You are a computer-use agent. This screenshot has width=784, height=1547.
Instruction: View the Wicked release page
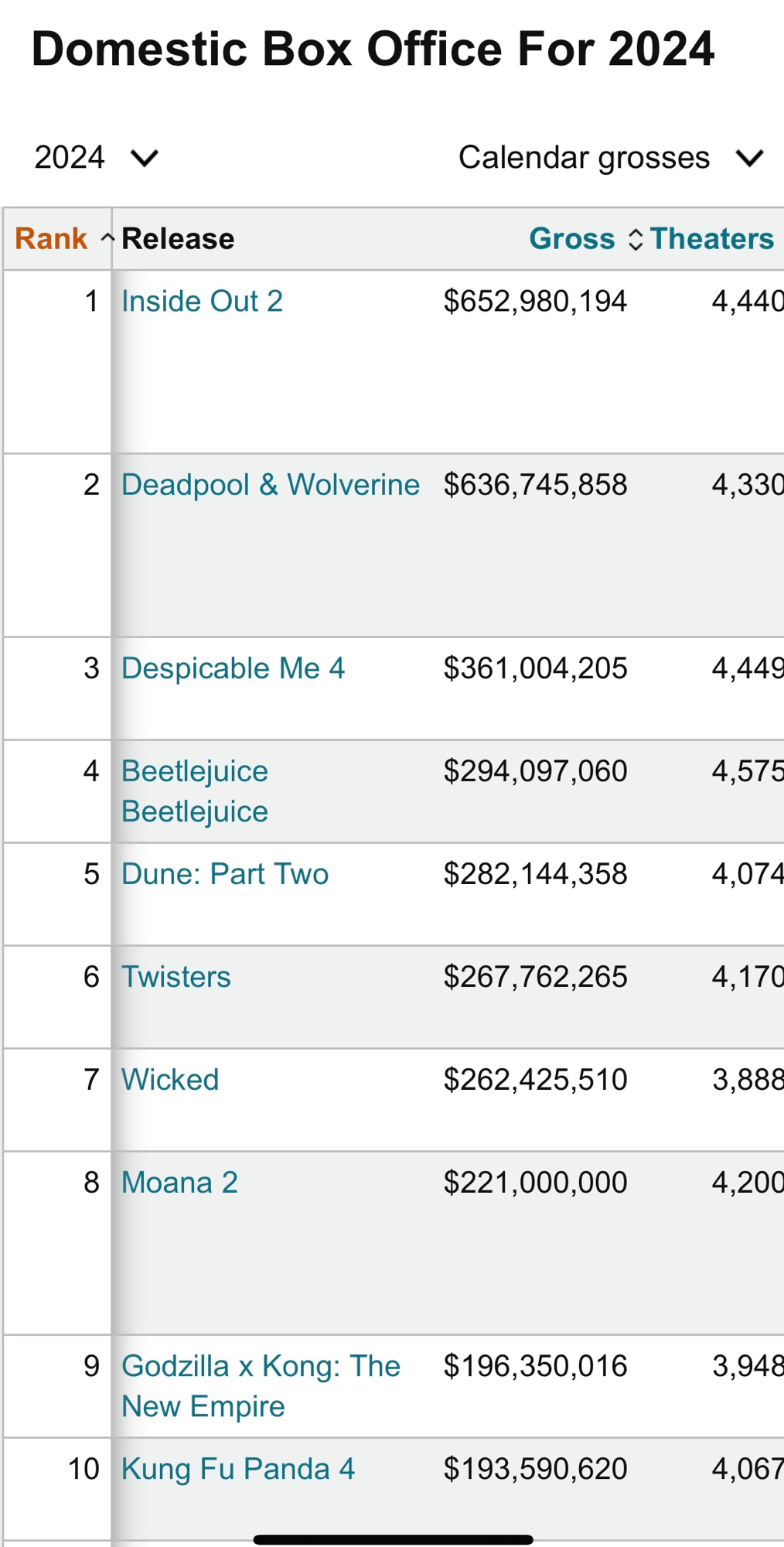(170, 1080)
